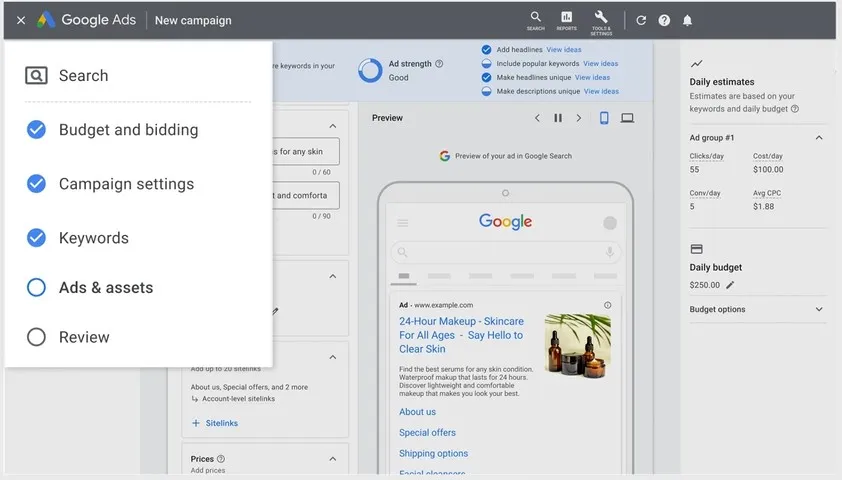The height and width of the screenshot is (480, 842).
Task: Click headline field ending 'for any skin'
Action: [x=306, y=151]
